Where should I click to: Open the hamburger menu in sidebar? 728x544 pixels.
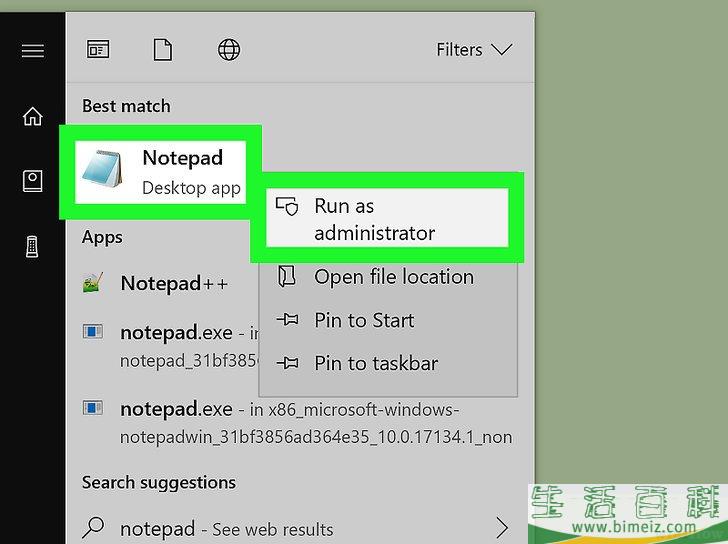pyautogui.click(x=32, y=50)
